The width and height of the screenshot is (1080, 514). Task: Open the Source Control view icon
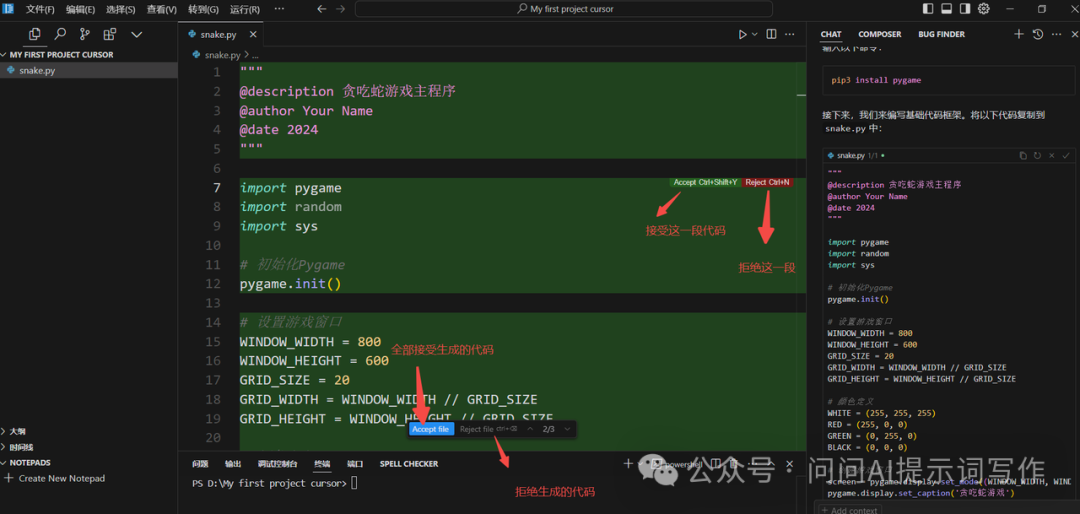pyautogui.click(x=85, y=34)
